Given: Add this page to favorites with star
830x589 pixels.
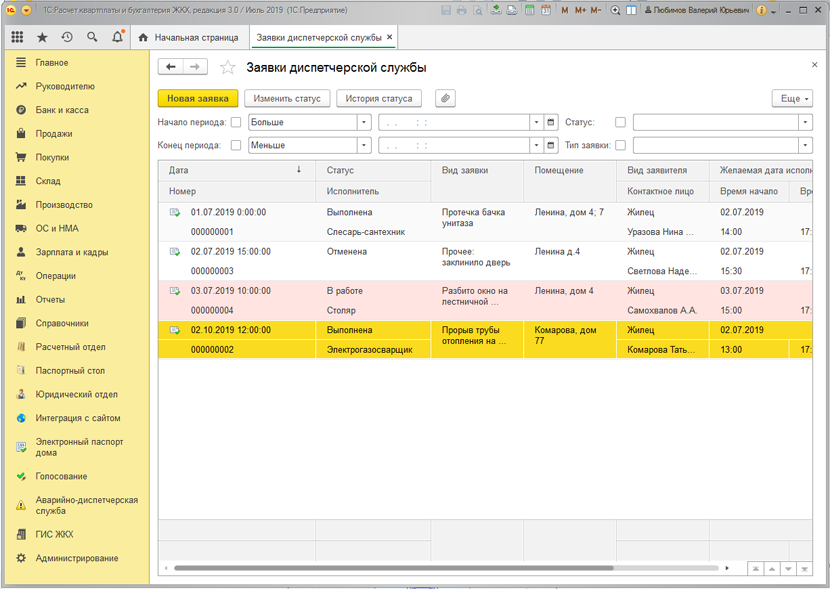Looking at the screenshot, I should (227, 68).
